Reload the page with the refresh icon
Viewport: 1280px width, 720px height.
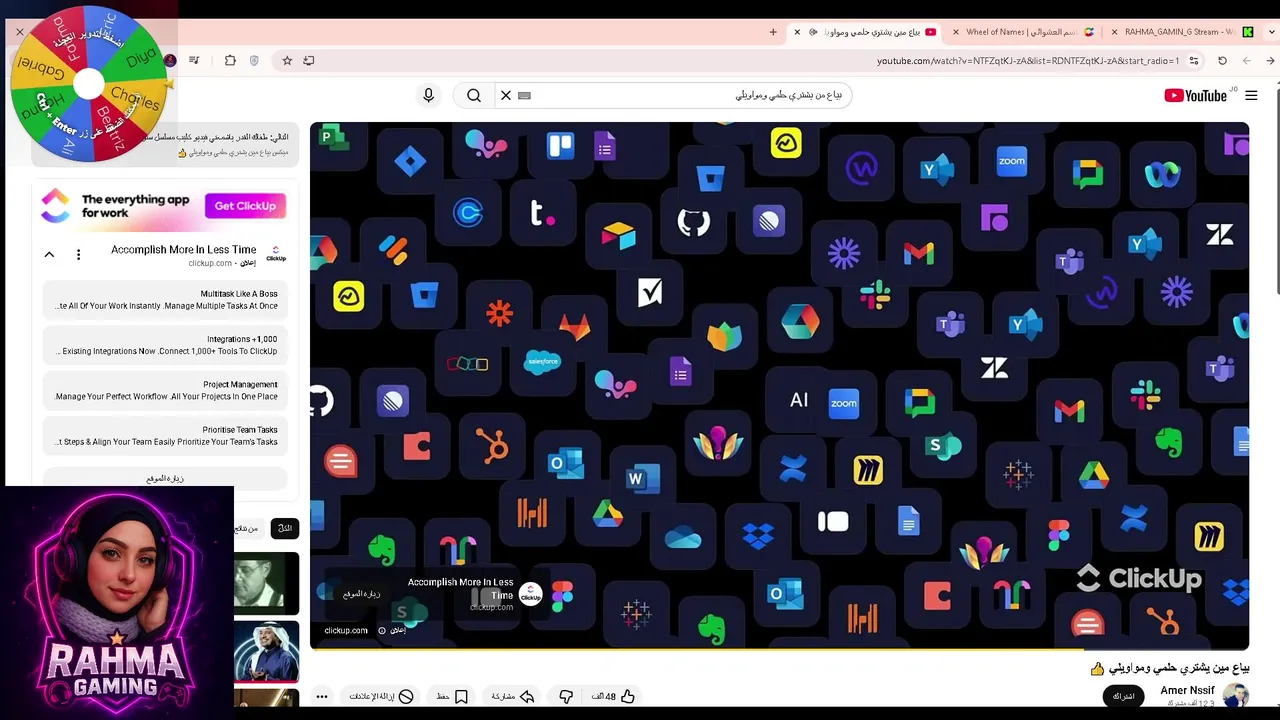point(1222,61)
